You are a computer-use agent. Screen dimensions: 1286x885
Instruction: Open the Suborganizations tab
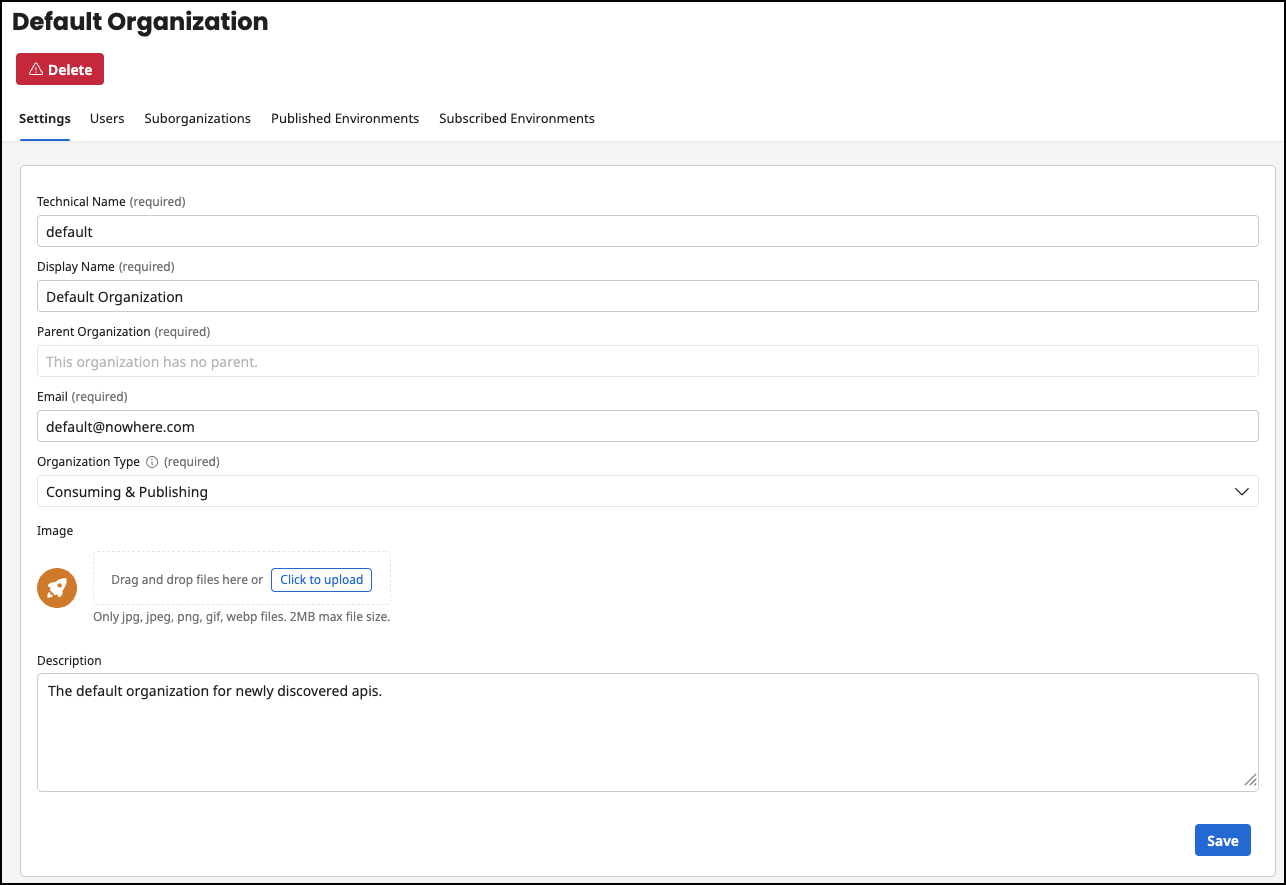197,118
